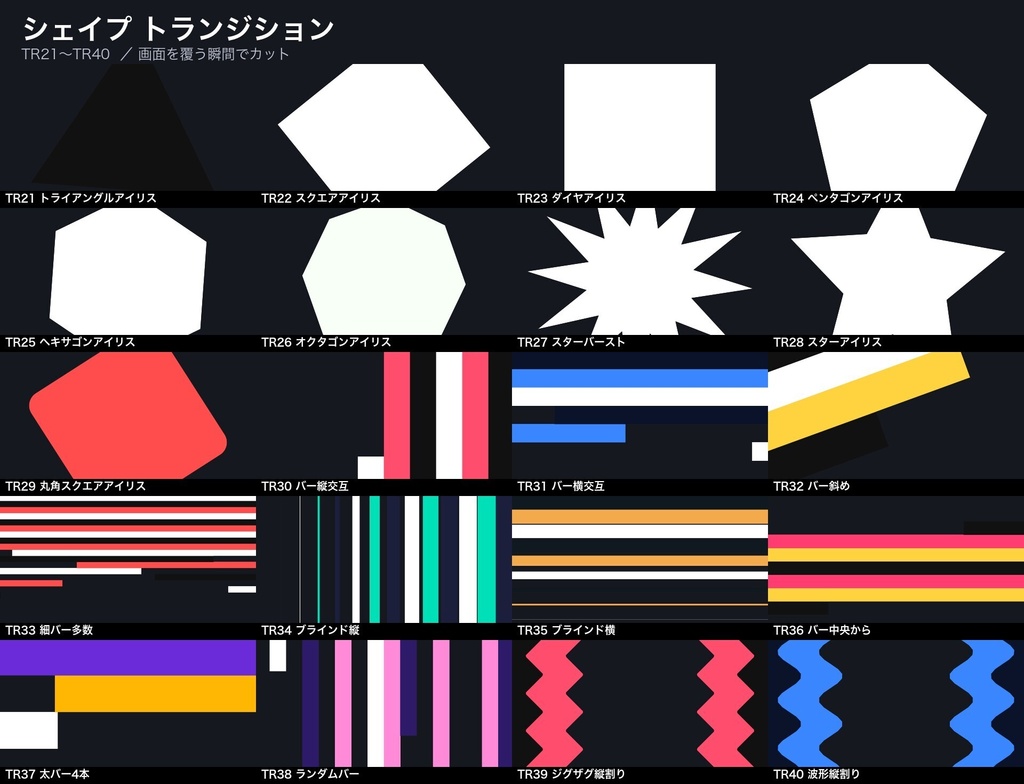
Task: Click the label TR29 丸角スクエアアイリス
Action: click(x=75, y=486)
